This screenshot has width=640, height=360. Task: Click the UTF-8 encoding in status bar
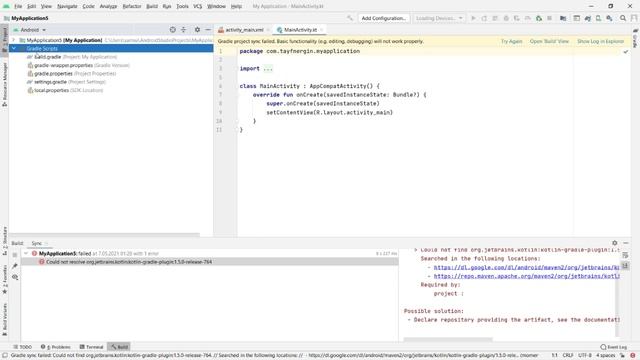click(x=585, y=355)
